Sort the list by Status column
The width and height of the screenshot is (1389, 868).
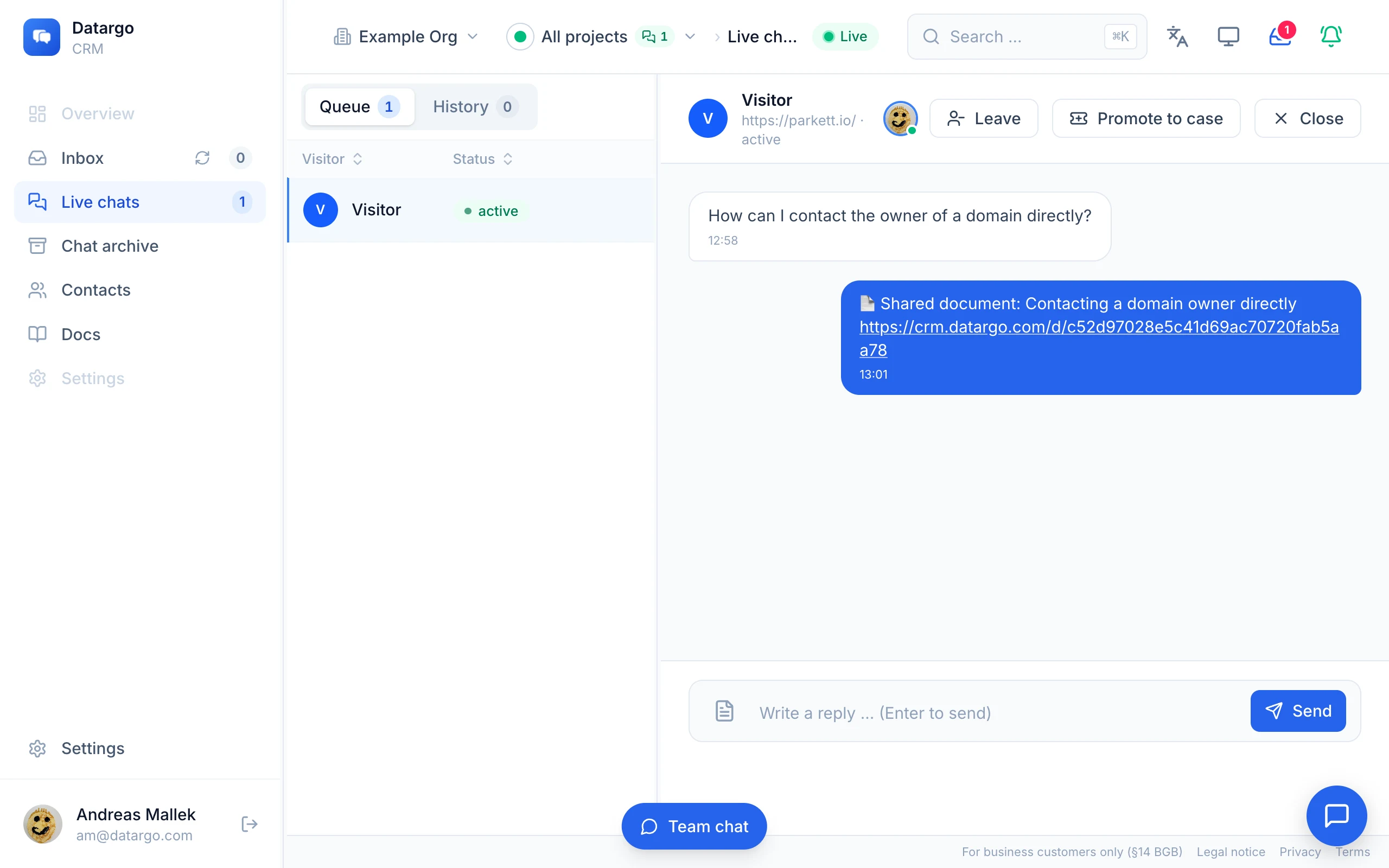(x=482, y=159)
